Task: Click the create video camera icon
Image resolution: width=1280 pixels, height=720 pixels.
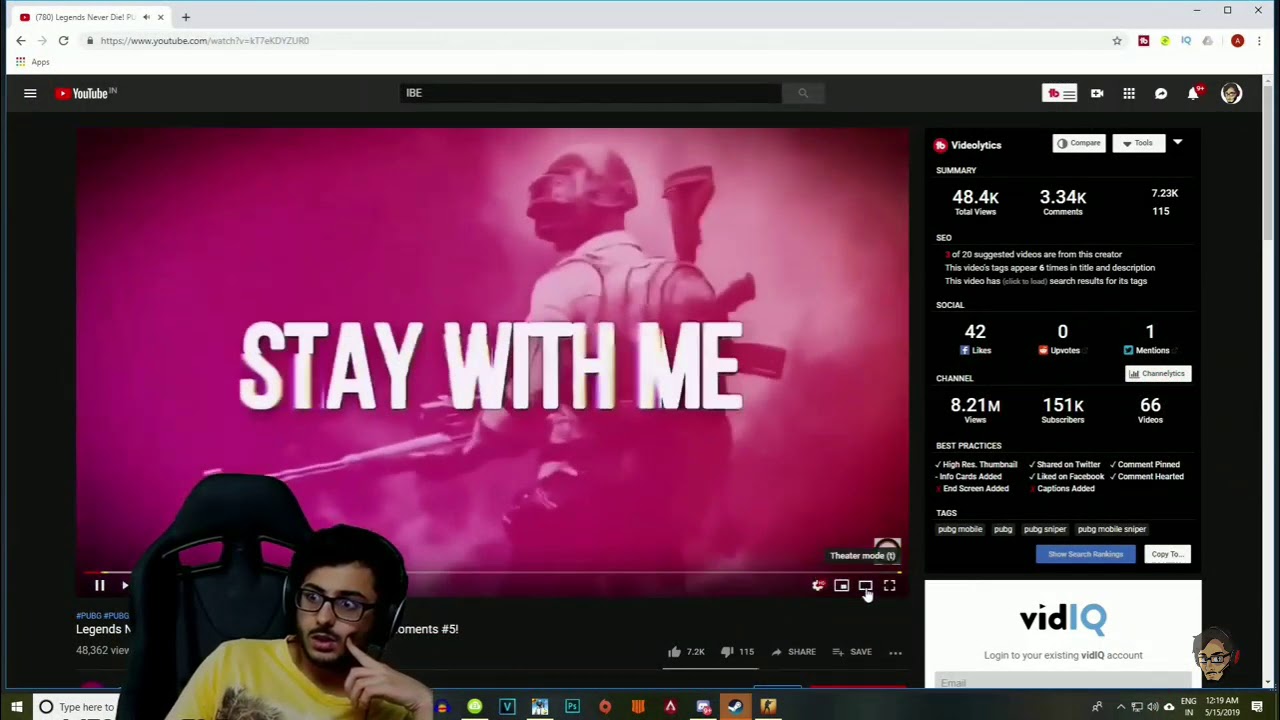Action: [x=1097, y=93]
